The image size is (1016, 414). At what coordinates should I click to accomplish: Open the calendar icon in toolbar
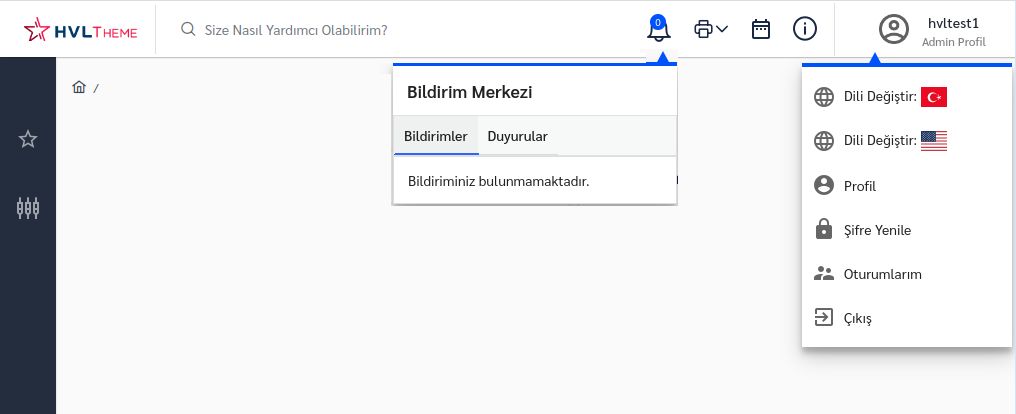point(761,29)
